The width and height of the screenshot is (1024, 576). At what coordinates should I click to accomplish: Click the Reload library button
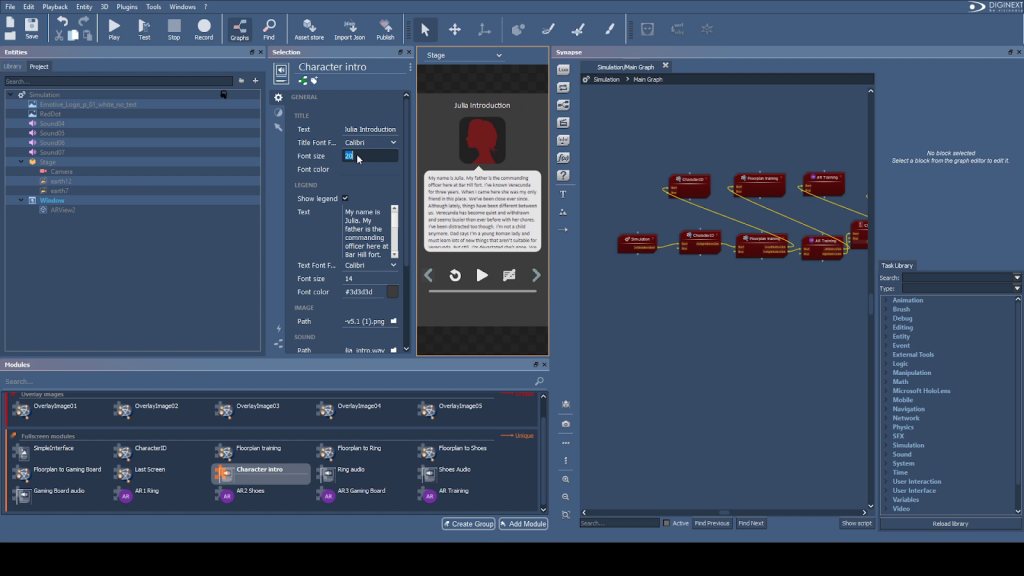coord(949,524)
